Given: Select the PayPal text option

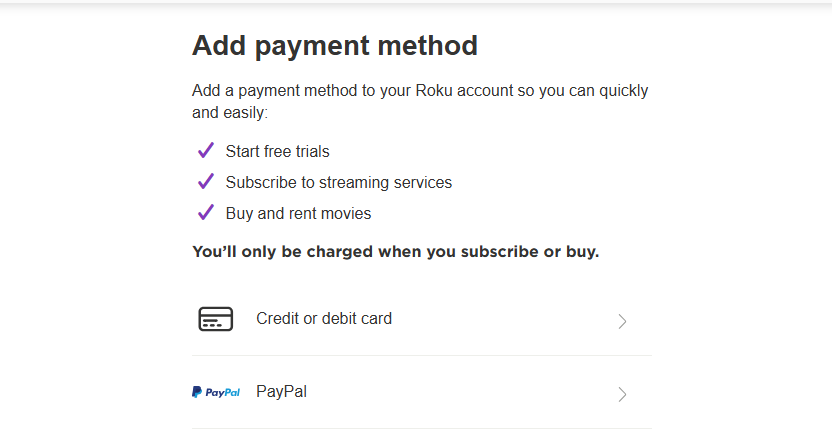Looking at the screenshot, I should (x=281, y=392).
